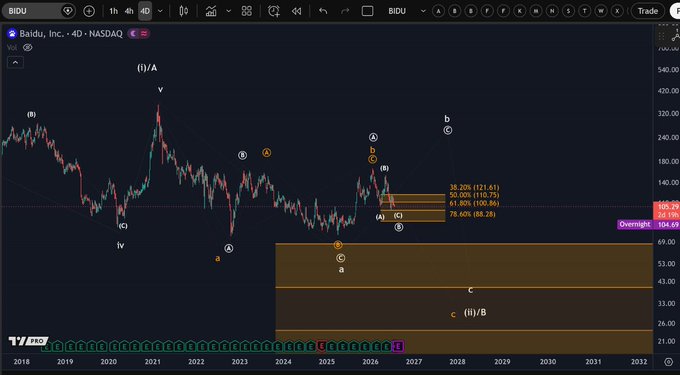Click the (i)/A wave label
Image resolution: width=680 pixels, height=375 pixels.
tap(147, 68)
